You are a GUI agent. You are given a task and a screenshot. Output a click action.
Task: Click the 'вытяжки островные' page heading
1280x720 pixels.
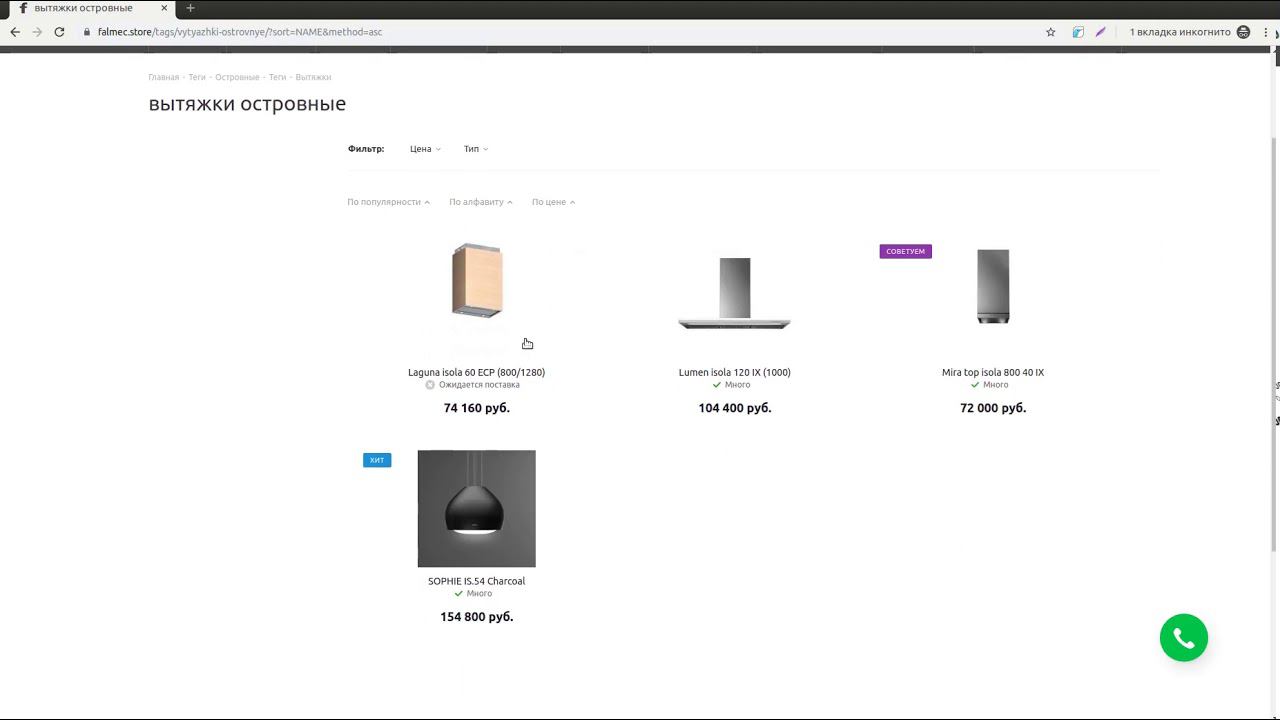(247, 104)
